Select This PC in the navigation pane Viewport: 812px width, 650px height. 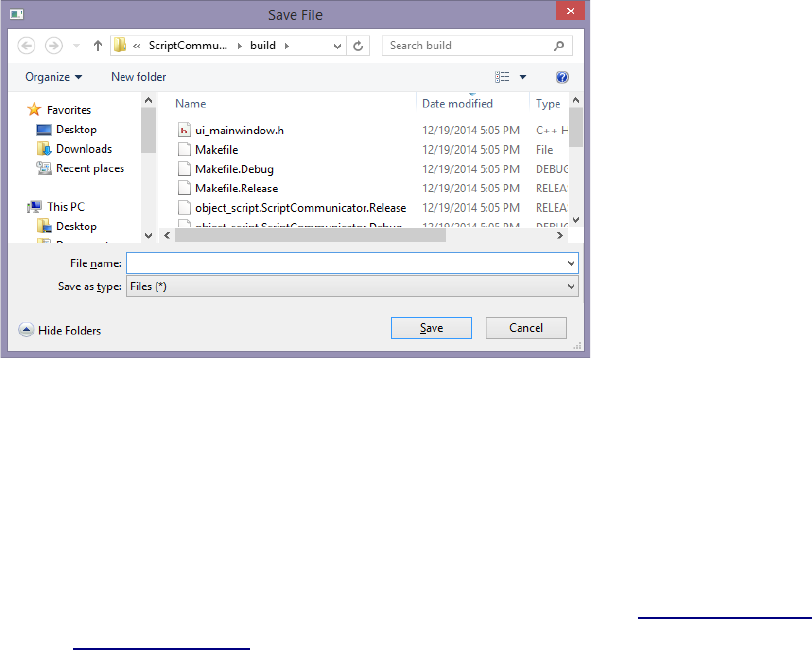[66, 207]
